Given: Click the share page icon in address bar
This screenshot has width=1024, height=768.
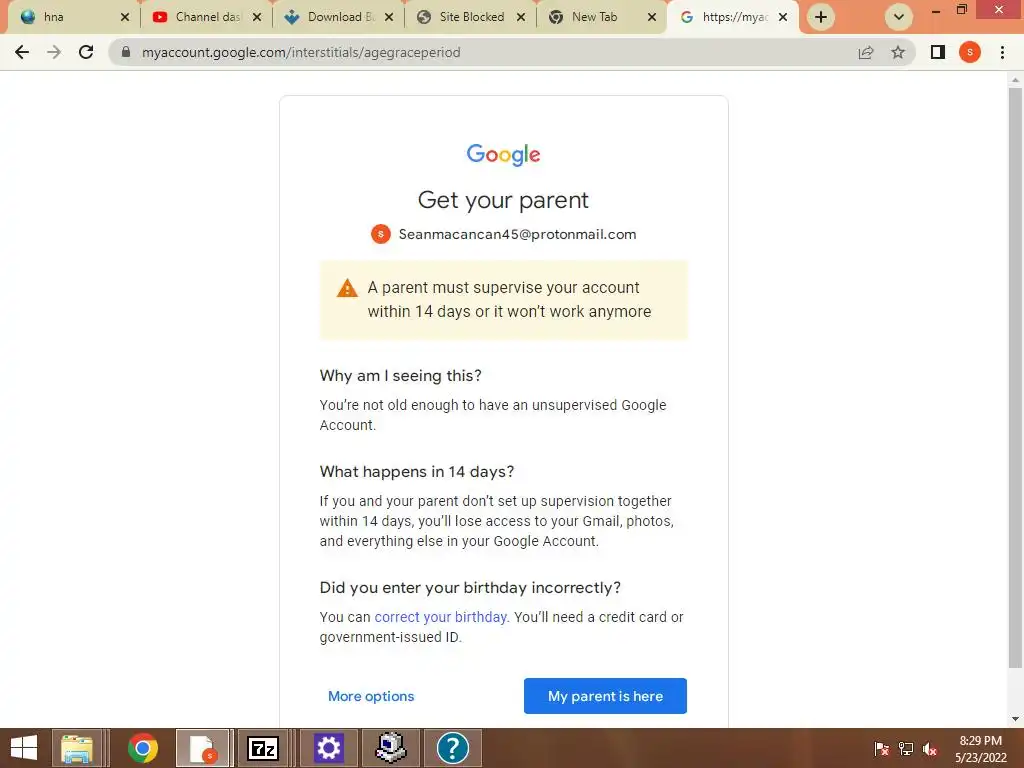Looking at the screenshot, I should tap(866, 52).
